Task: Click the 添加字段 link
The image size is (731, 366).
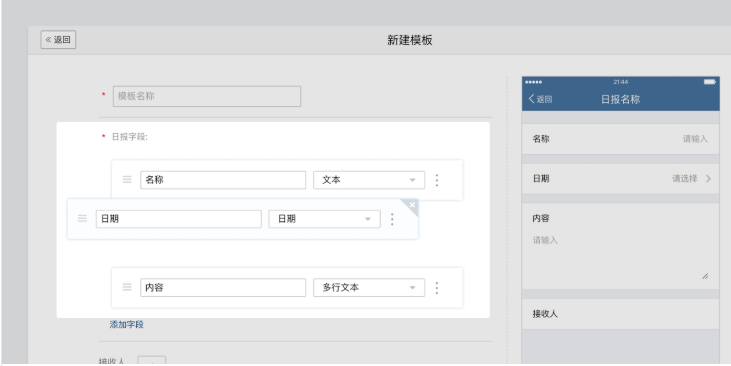Action: click(x=127, y=325)
